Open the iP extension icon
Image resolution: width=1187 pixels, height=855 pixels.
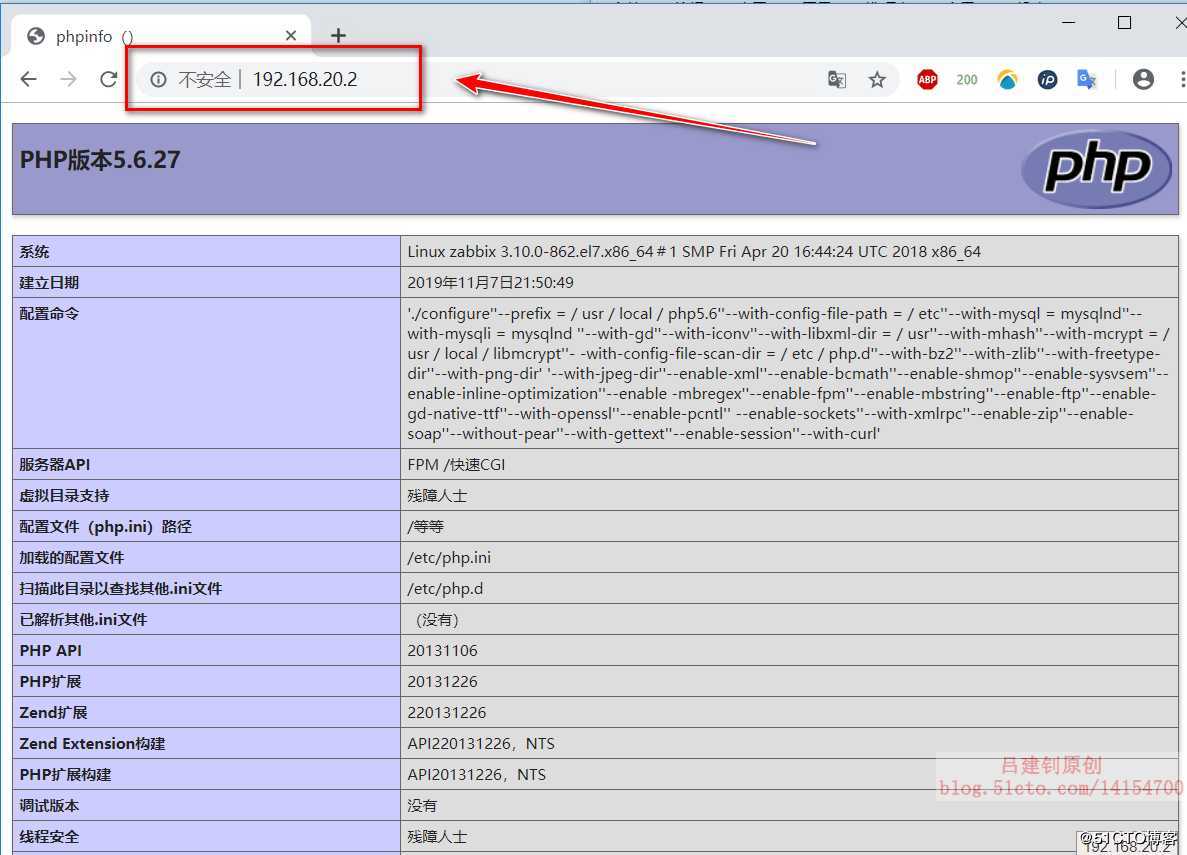tap(1048, 80)
